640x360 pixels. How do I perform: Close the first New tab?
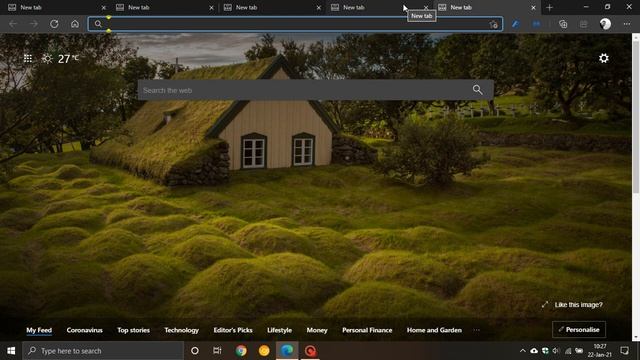tap(103, 7)
